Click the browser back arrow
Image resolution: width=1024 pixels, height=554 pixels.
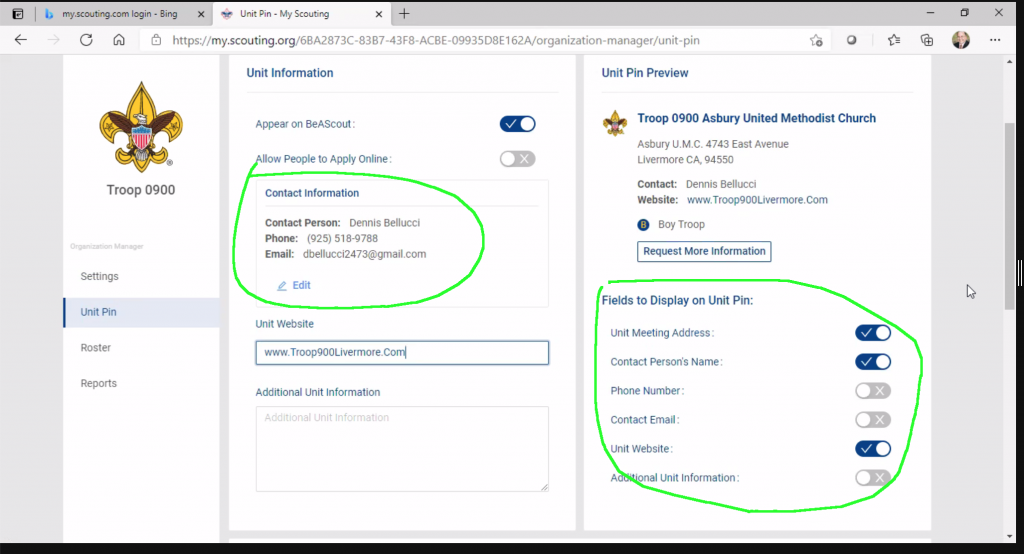(21, 40)
